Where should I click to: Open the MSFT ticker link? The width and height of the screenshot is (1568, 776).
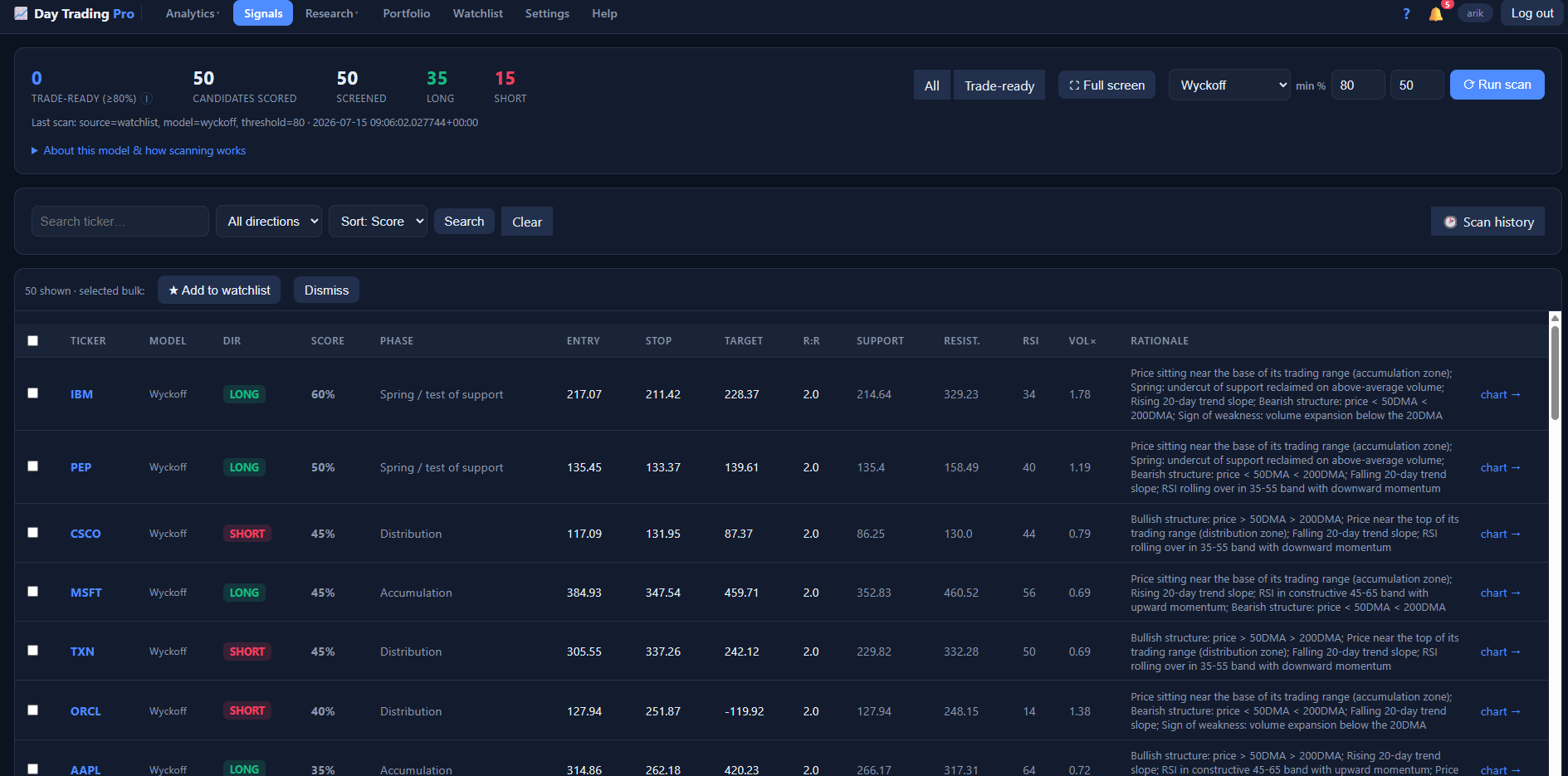86,593
